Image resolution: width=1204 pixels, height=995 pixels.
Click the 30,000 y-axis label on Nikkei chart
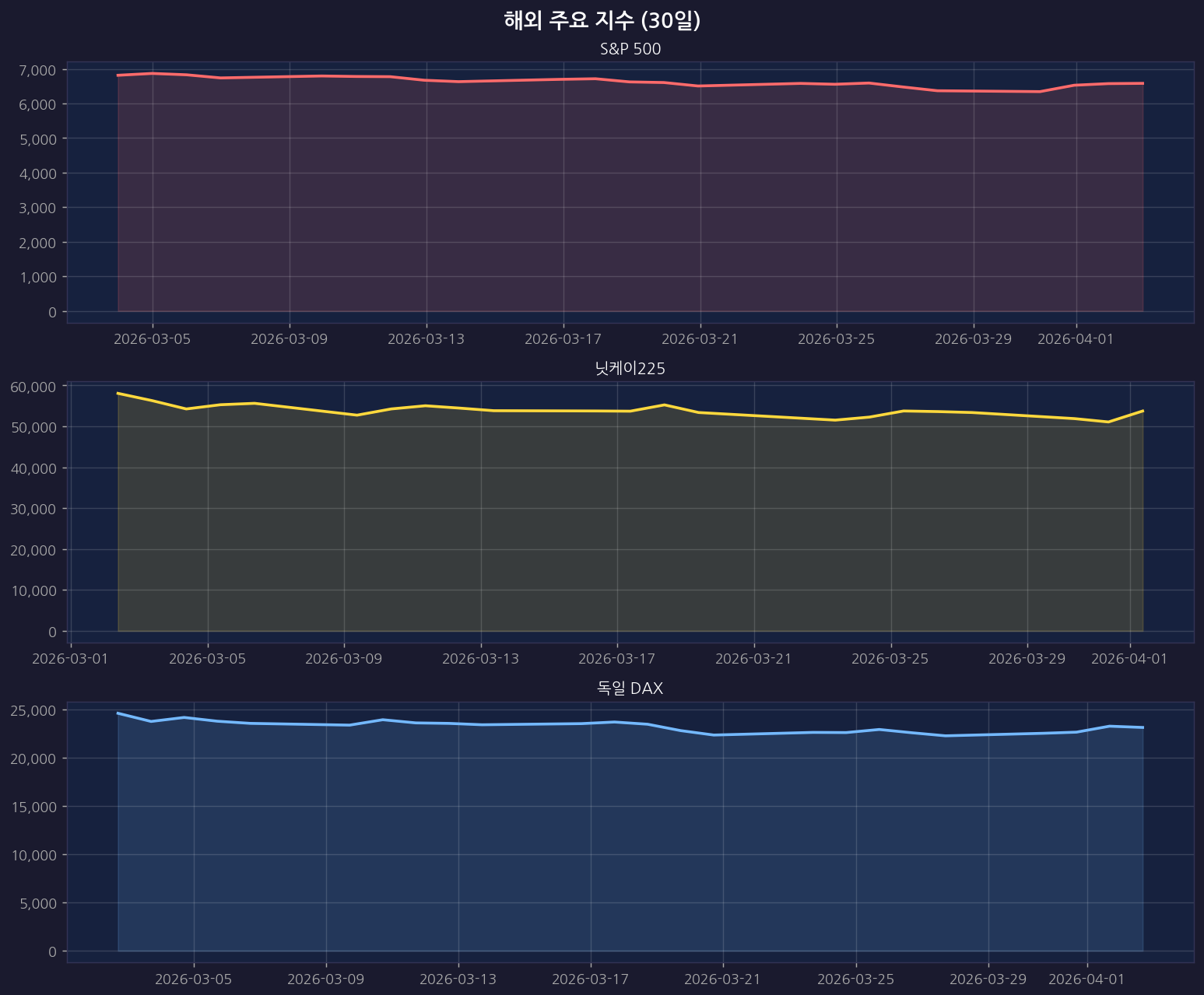33,509
